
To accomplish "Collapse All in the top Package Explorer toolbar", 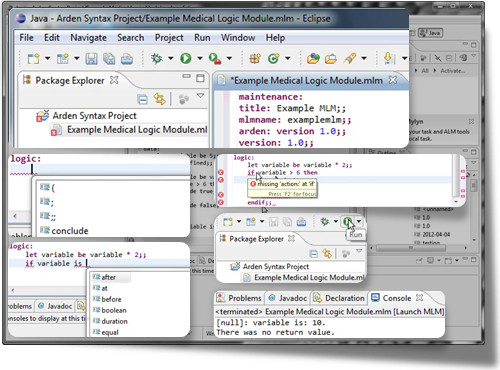I will [x=142, y=99].
